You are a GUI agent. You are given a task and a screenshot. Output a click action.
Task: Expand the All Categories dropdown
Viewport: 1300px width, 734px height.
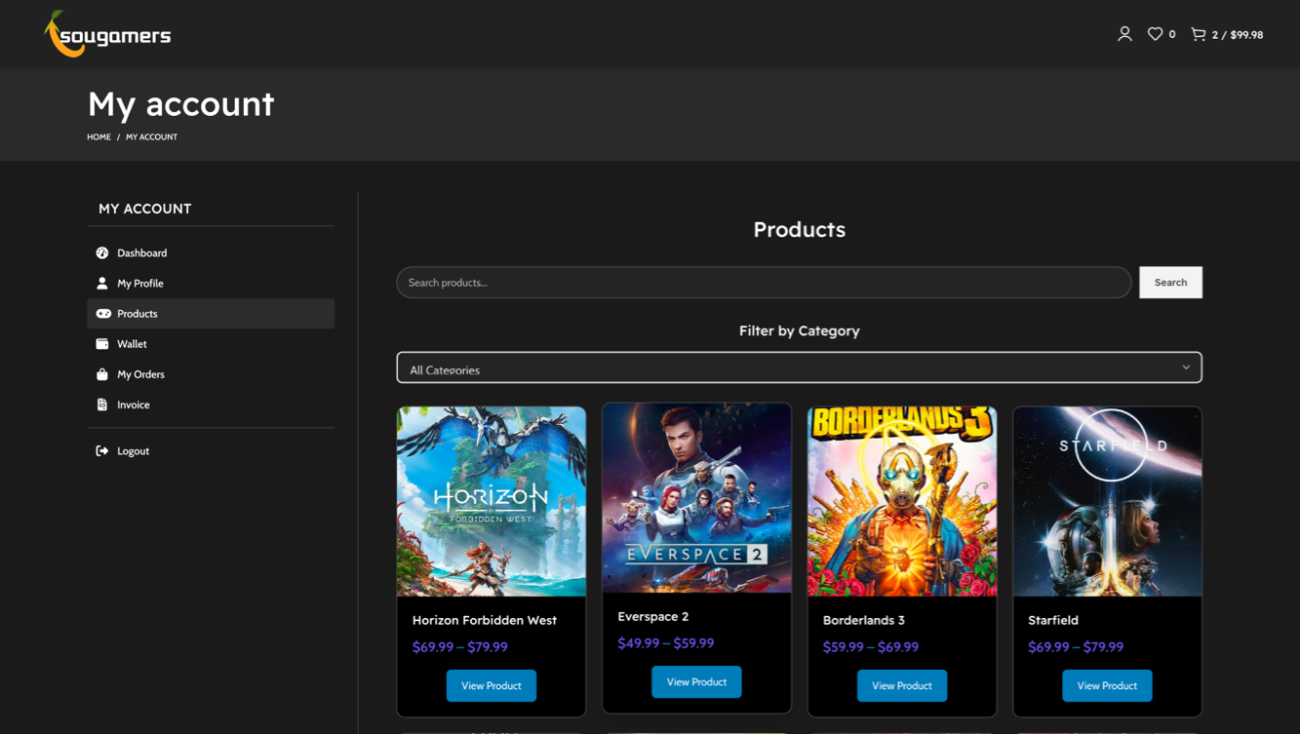[780, 368]
